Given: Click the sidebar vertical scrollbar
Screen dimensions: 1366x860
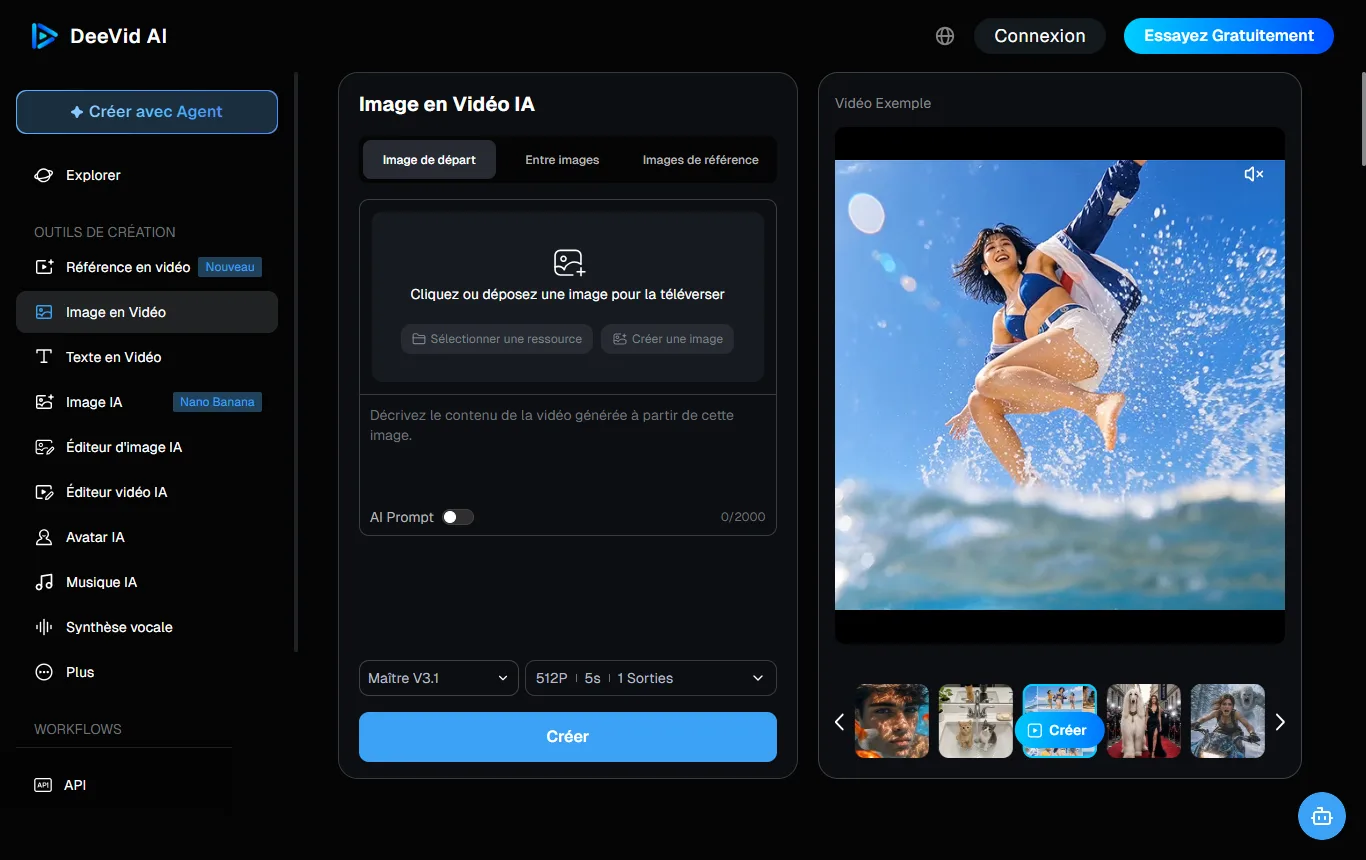Looking at the screenshot, I should pyautogui.click(x=296, y=362).
